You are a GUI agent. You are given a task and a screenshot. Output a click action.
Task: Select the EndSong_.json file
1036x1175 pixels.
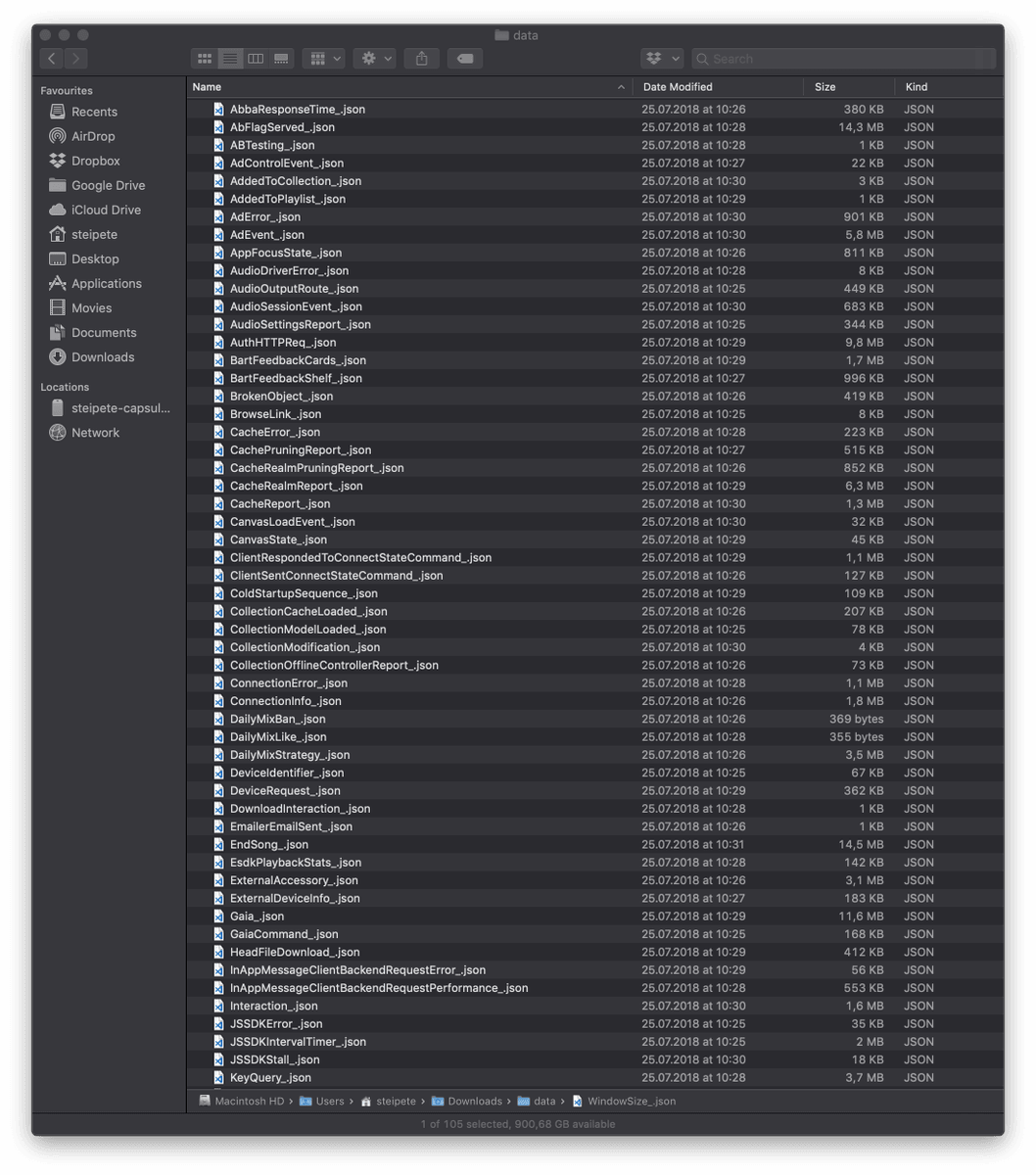point(269,844)
